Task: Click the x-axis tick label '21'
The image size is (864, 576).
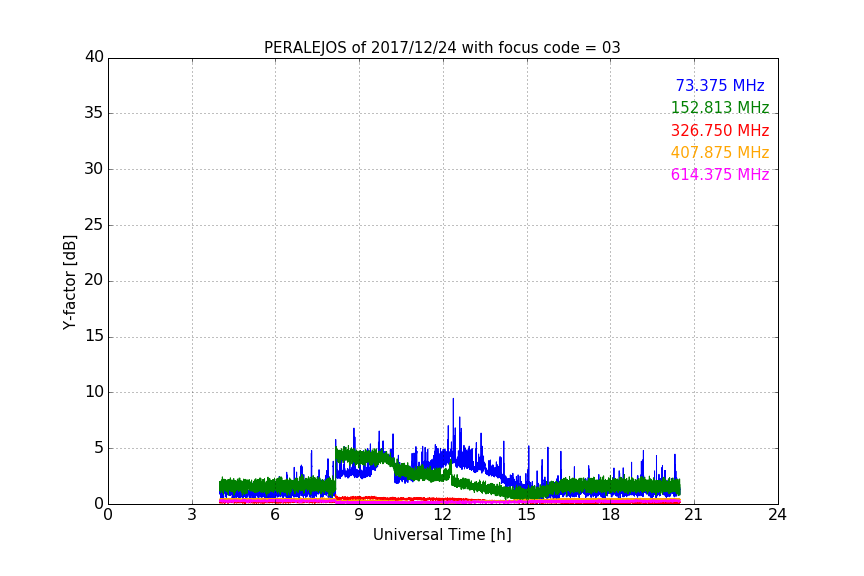Action: pyautogui.click(x=694, y=515)
